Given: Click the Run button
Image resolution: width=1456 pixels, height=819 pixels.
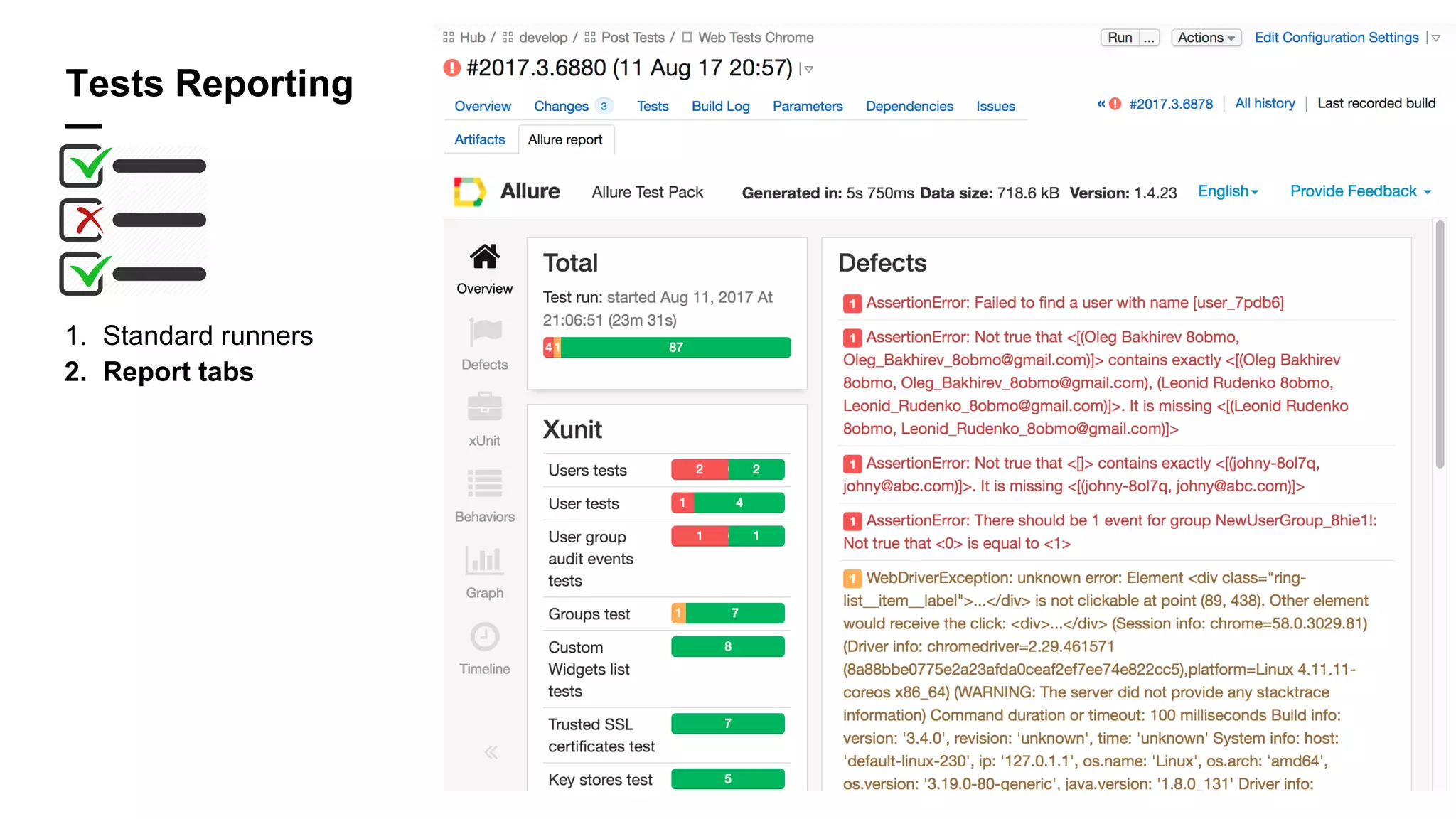Looking at the screenshot, I should pos(1120,38).
